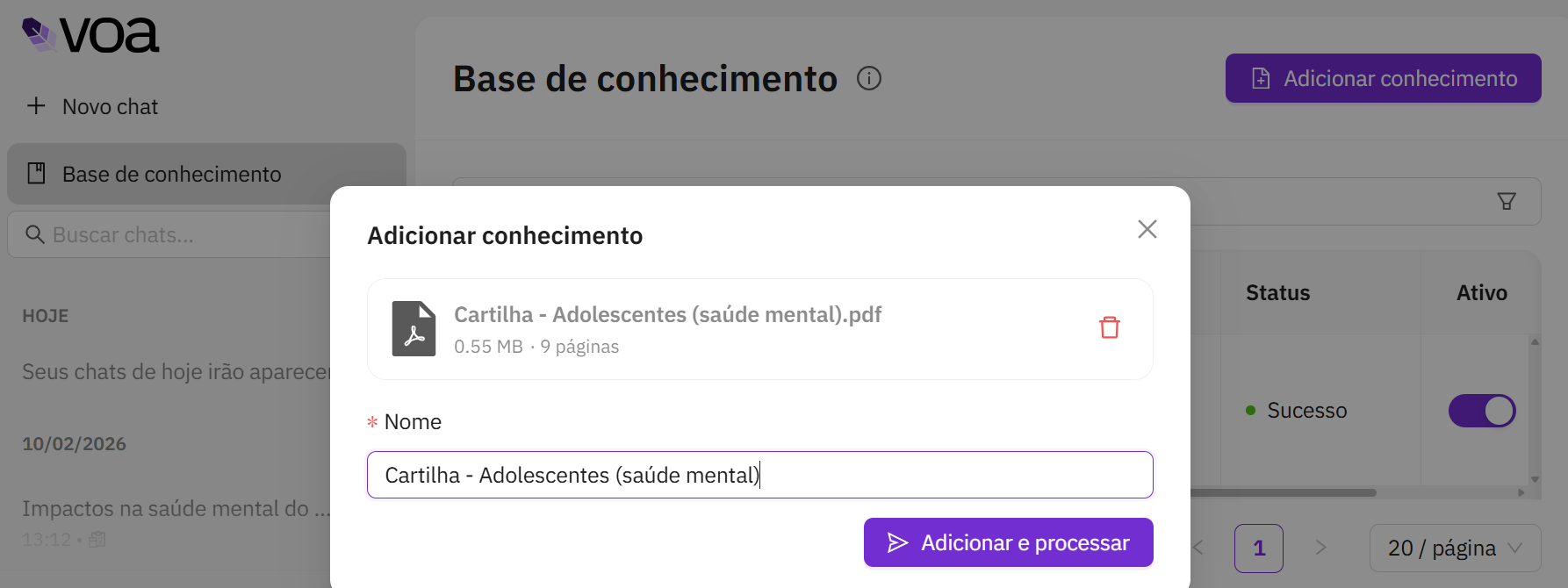Toggle off the Ativo switch
This screenshot has width=1568, height=588.
coord(1481,411)
